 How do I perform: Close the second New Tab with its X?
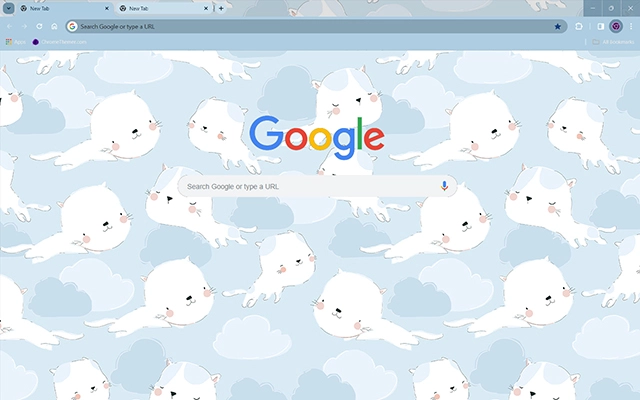point(206,8)
